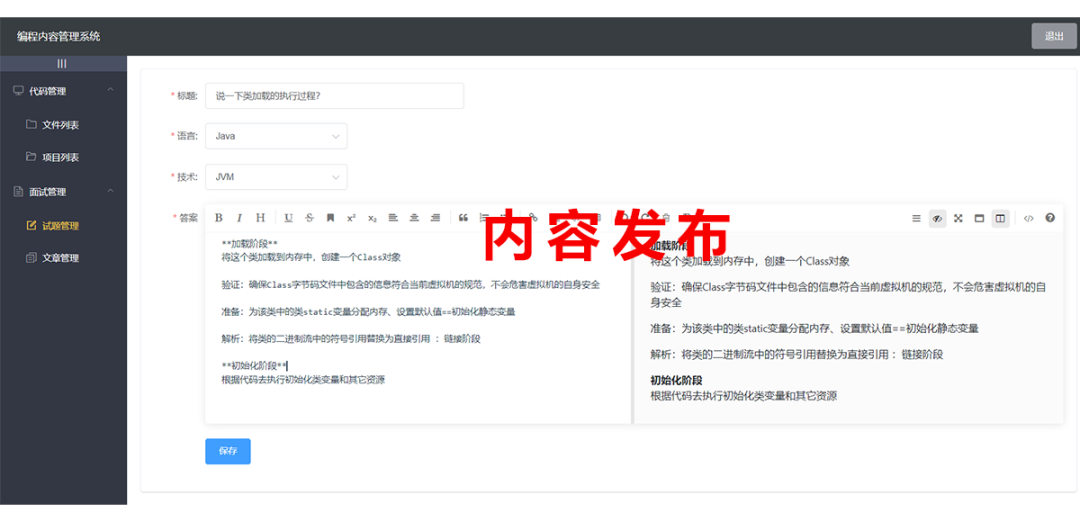The width and height of the screenshot is (1080, 522).
Task: Click the 保存 save button
Action: click(x=228, y=451)
